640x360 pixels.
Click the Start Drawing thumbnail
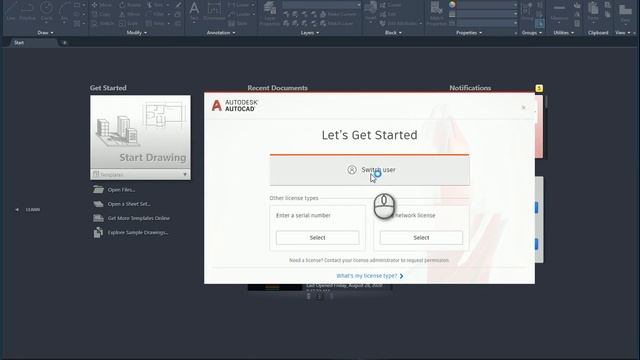point(140,132)
